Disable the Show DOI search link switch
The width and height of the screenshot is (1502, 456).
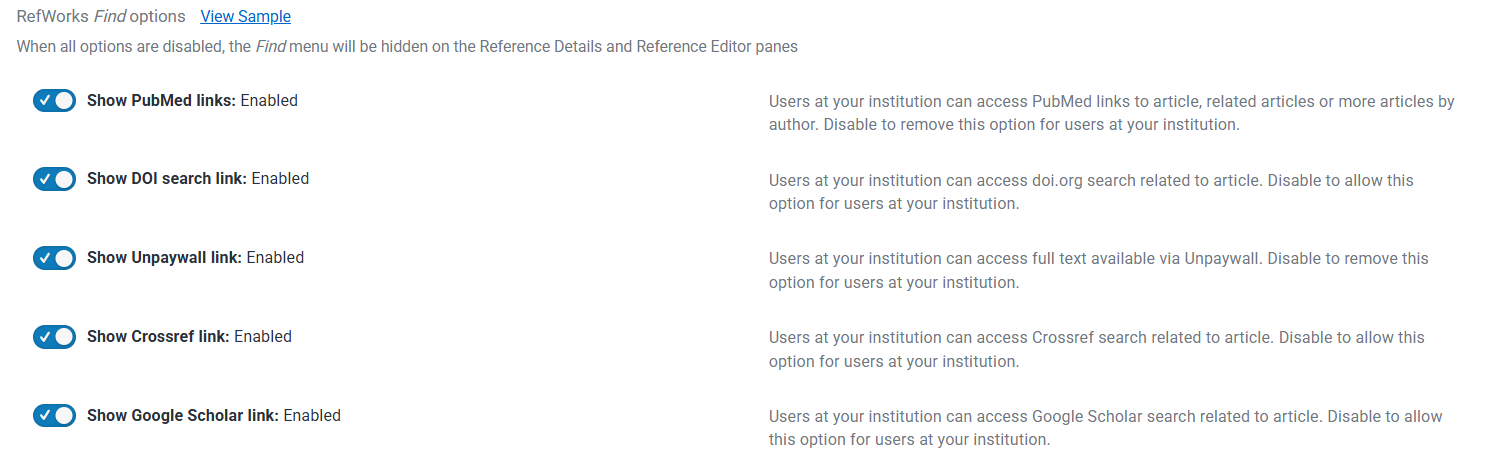coord(54,179)
